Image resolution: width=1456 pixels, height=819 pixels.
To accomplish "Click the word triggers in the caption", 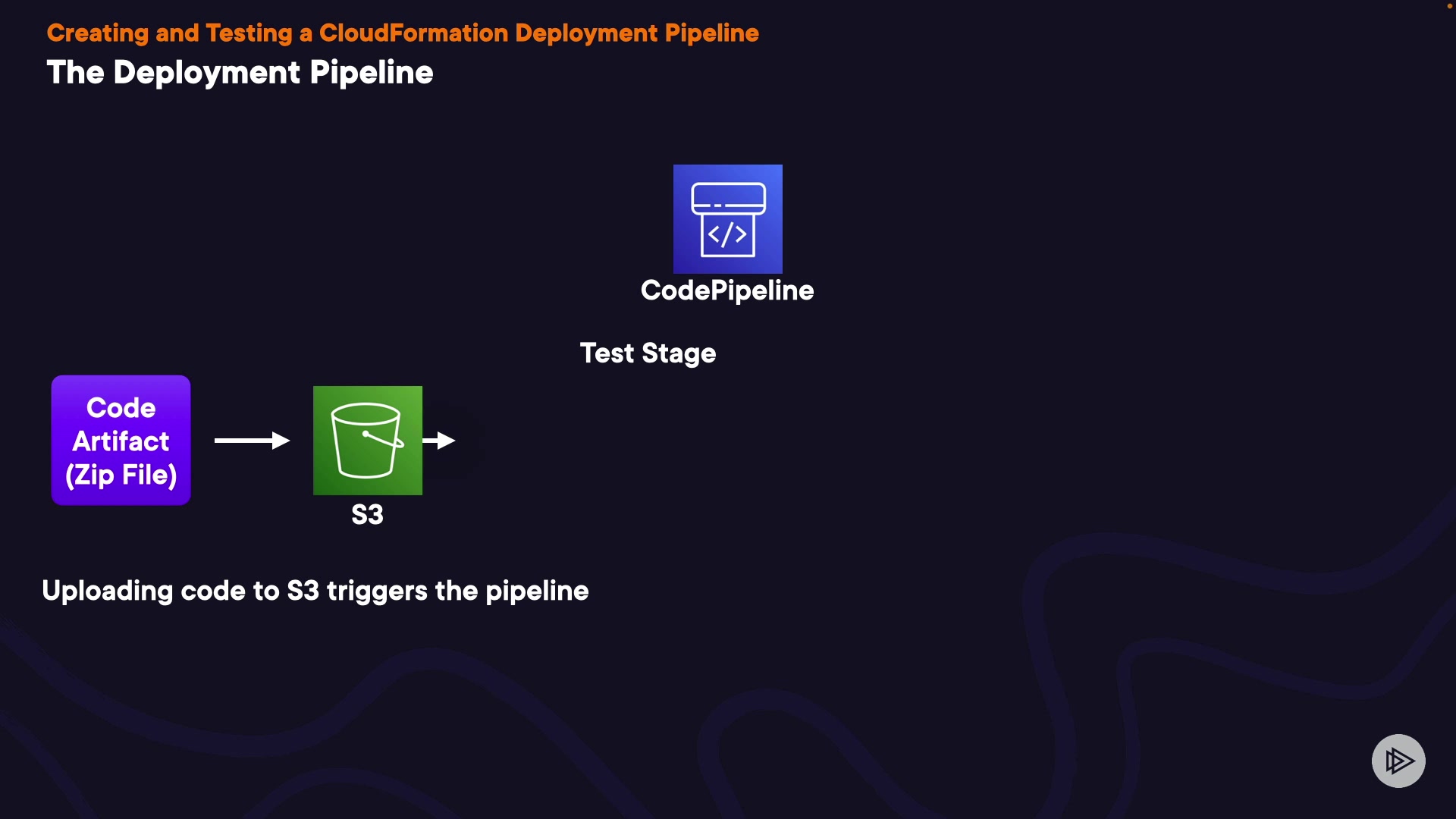I will click(377, 591).
